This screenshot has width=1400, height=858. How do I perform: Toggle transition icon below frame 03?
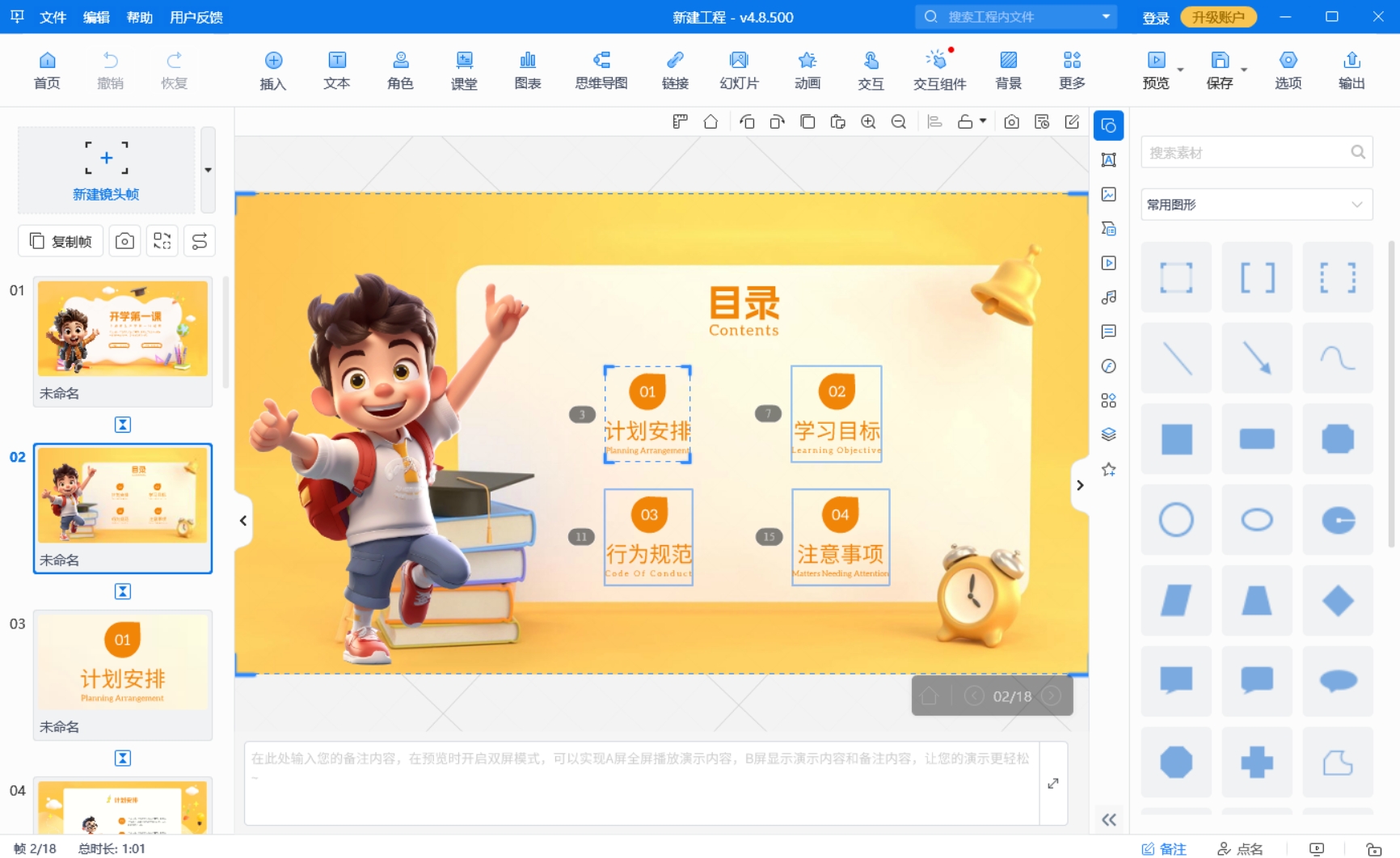123,758
